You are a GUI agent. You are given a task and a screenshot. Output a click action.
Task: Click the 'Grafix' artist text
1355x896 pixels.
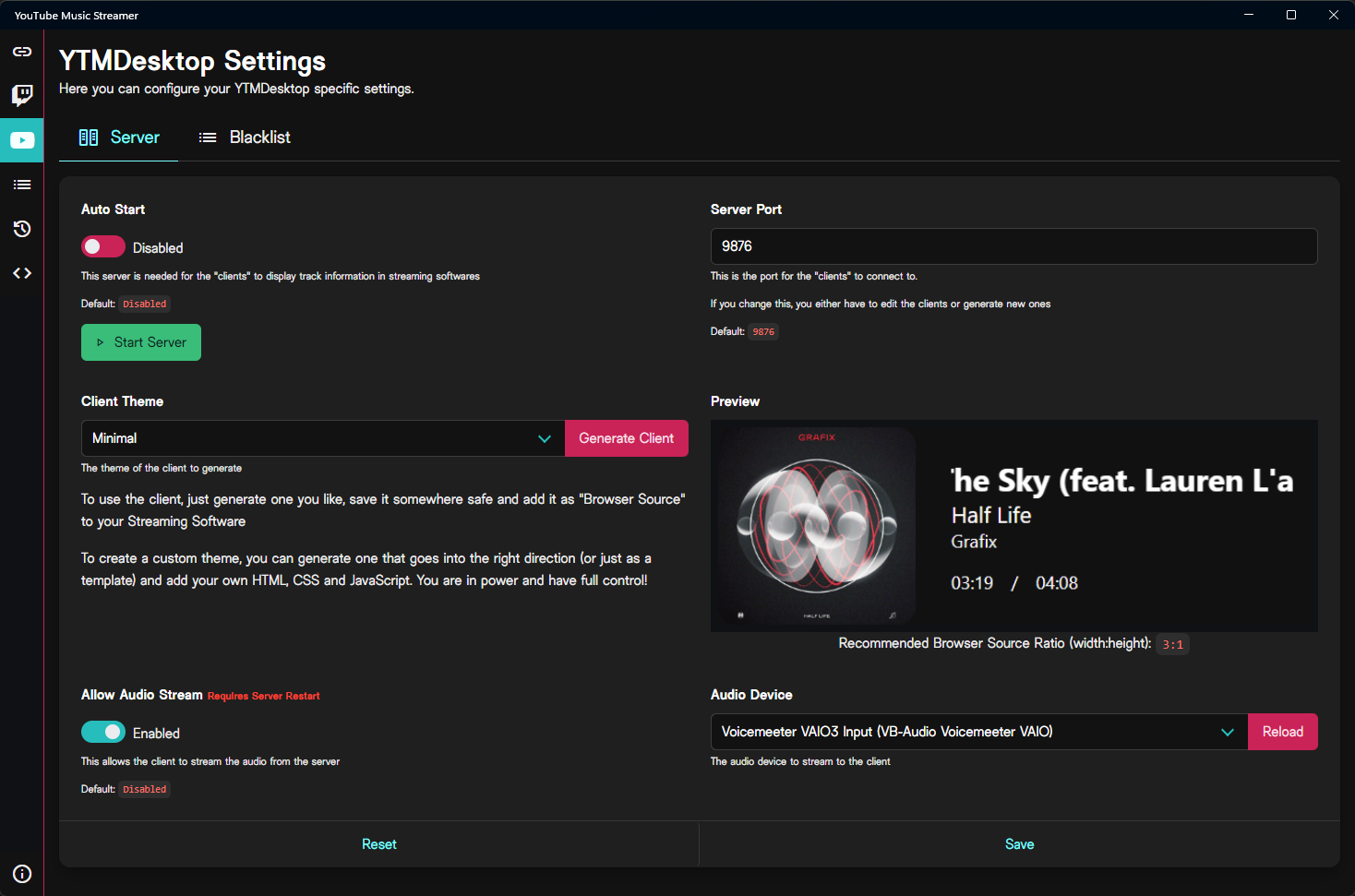click(974, 542)
